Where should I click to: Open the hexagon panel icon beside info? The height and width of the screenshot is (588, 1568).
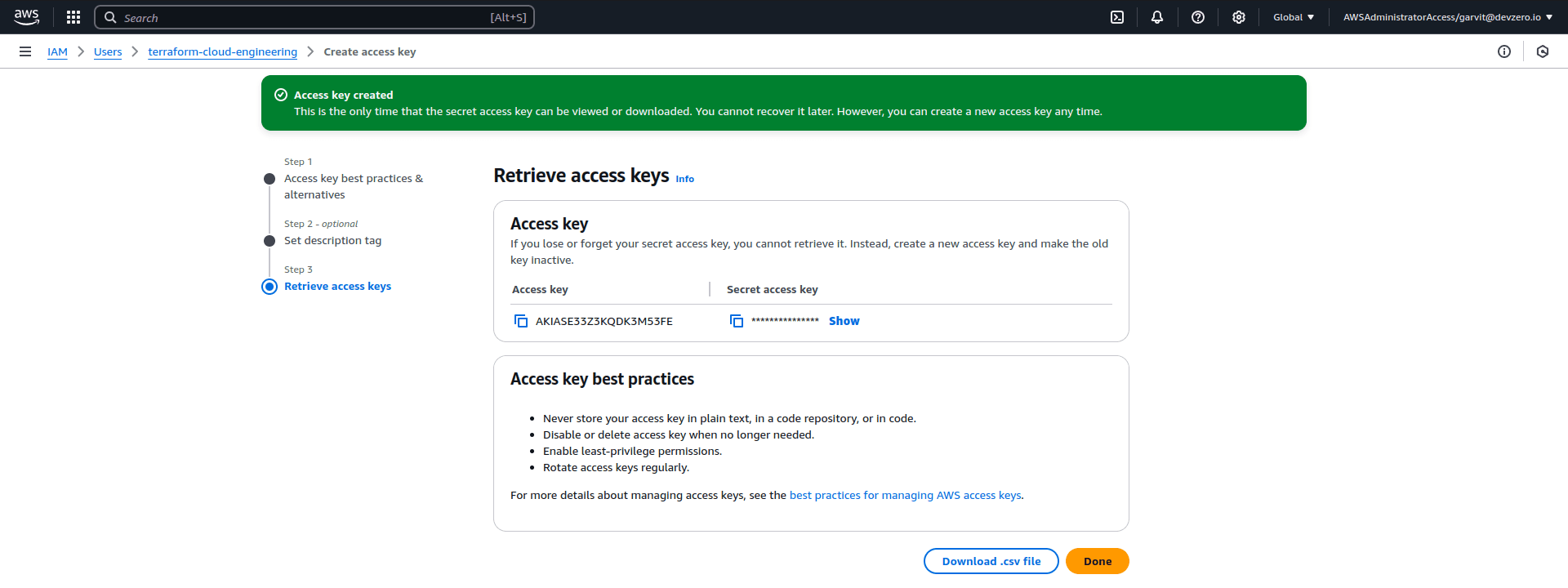pyautogui.click(x=1543, y=51)
